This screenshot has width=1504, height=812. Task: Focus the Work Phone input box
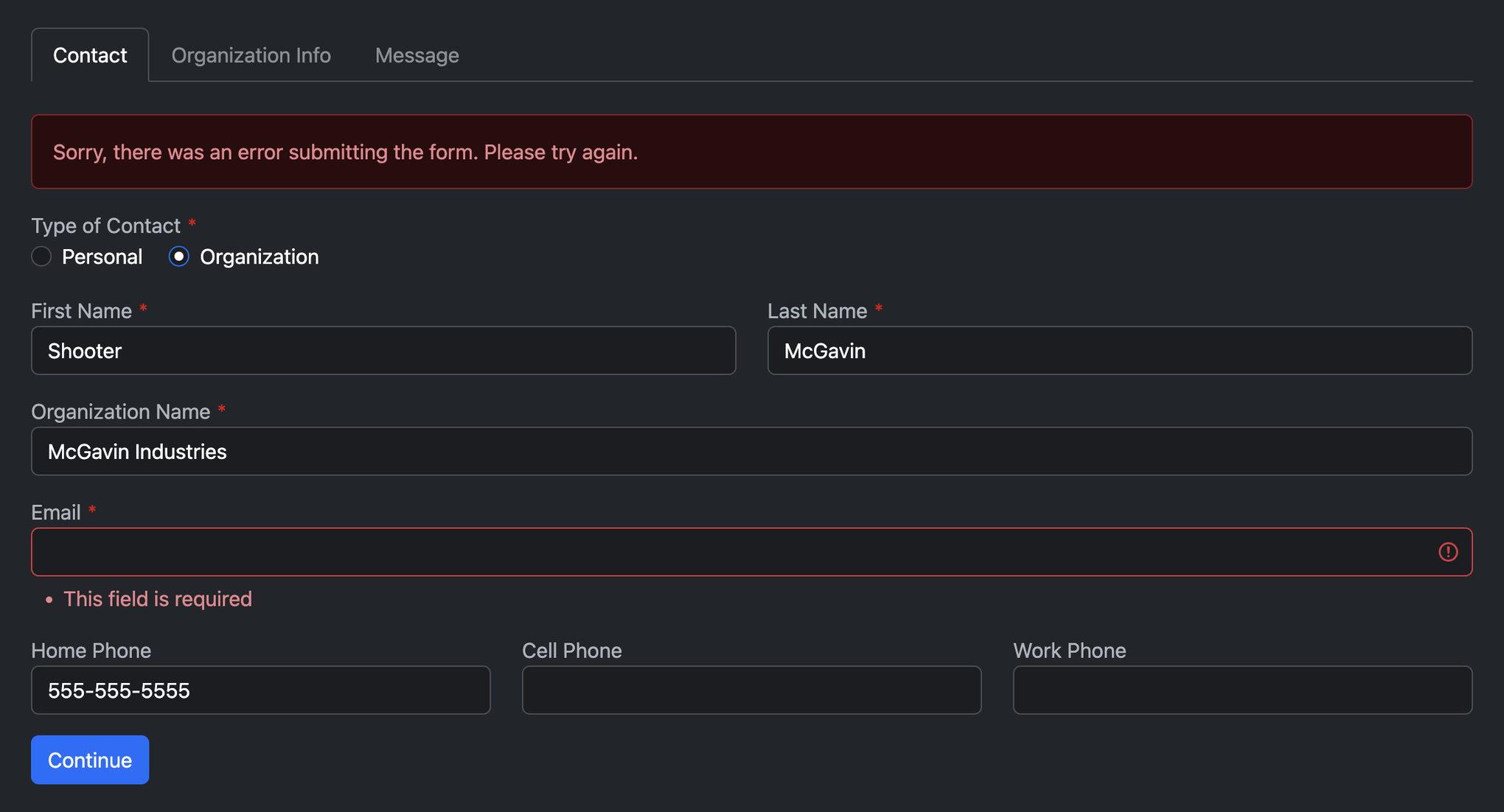click(x=1243, y=690)
